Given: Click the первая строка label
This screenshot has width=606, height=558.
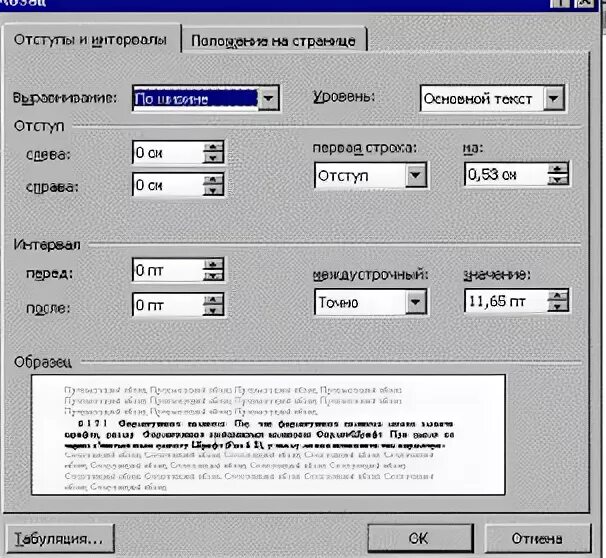Looking at the screenshot, I should (x=365, y=148).
